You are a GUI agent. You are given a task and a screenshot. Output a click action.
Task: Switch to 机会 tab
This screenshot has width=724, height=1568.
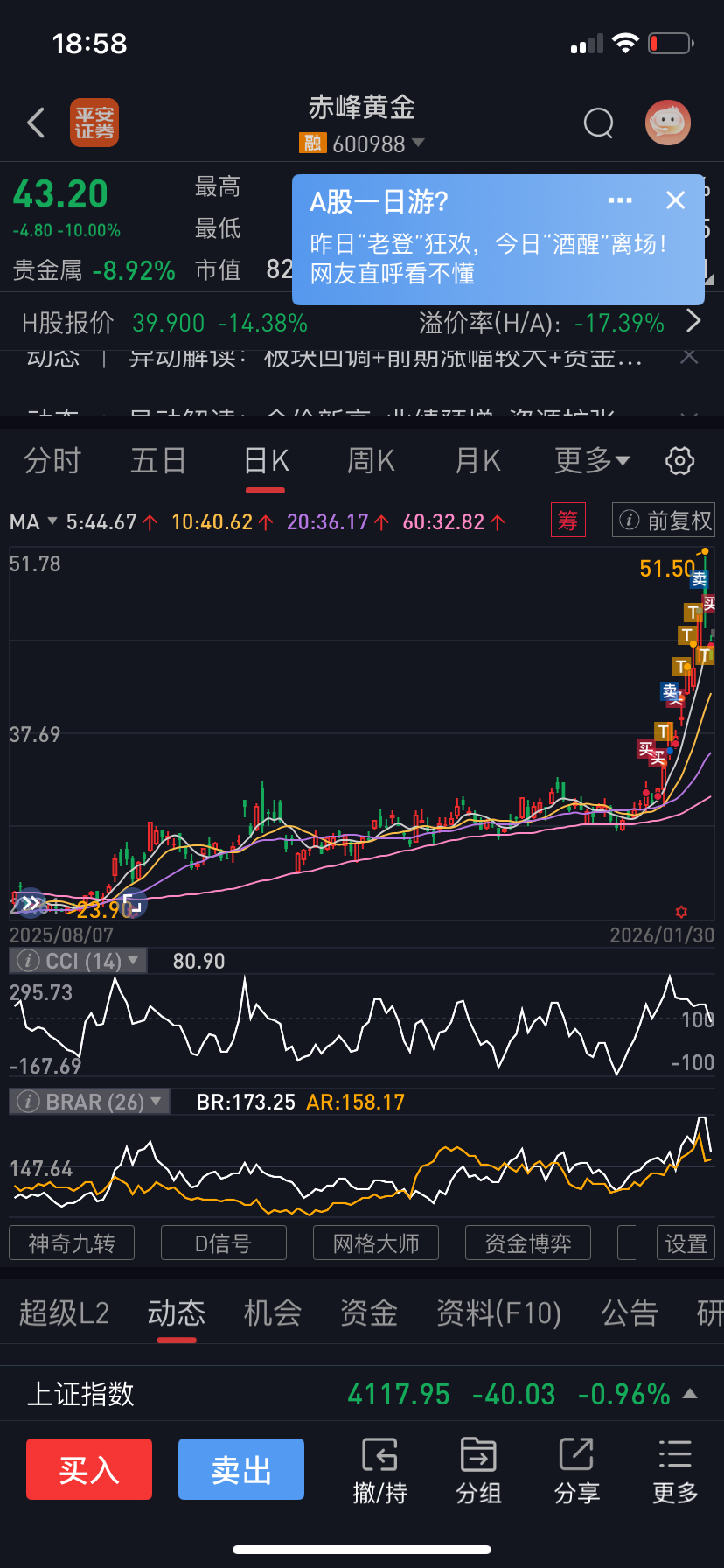(273, 1312)
